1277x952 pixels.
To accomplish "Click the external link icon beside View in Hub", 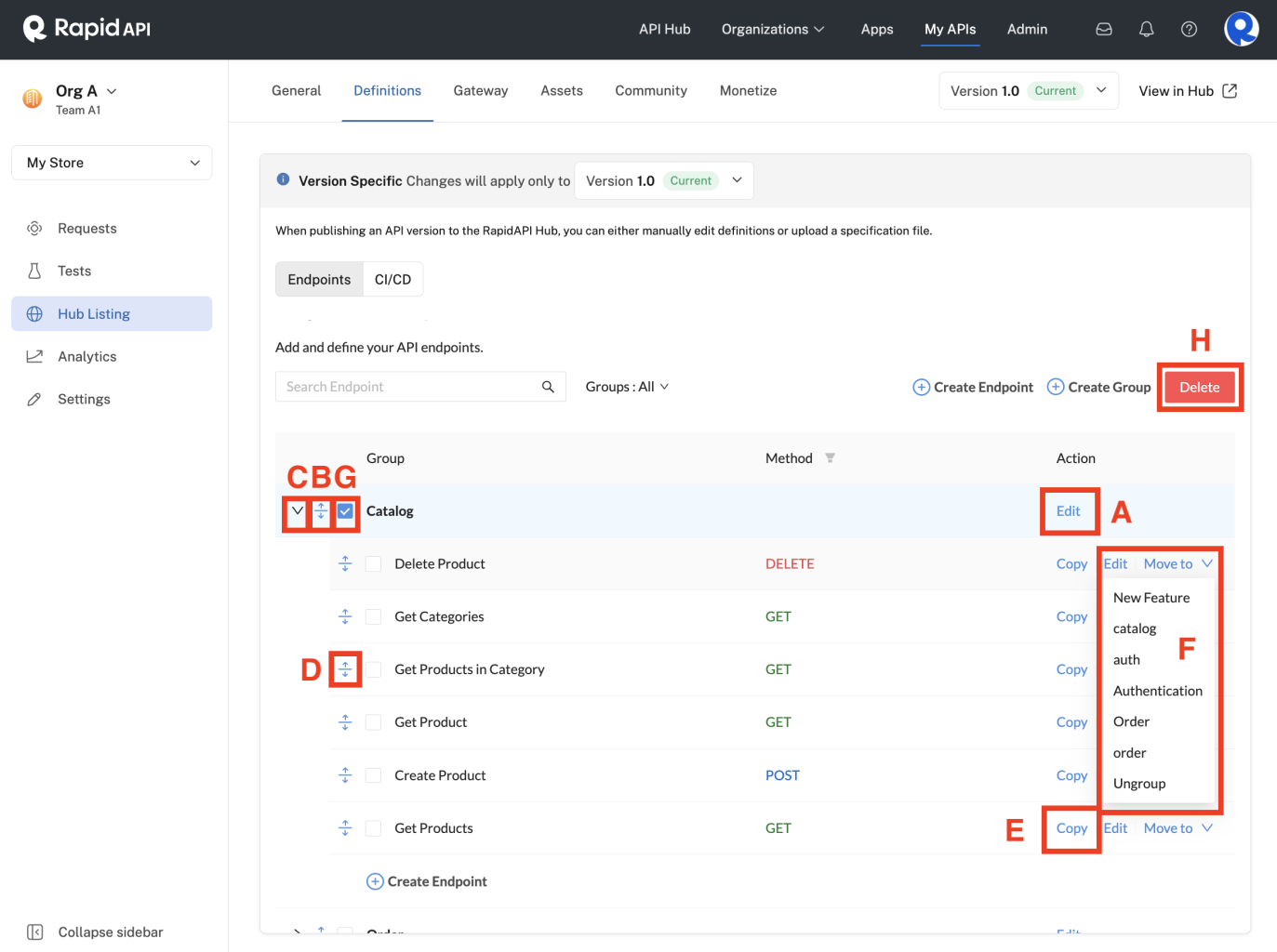I will [1230, 91].
